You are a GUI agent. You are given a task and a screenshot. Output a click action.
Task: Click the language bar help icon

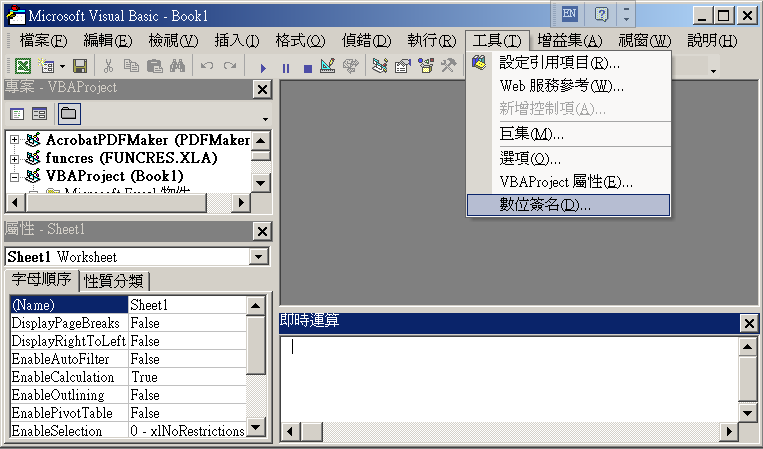tap(602, 15)
